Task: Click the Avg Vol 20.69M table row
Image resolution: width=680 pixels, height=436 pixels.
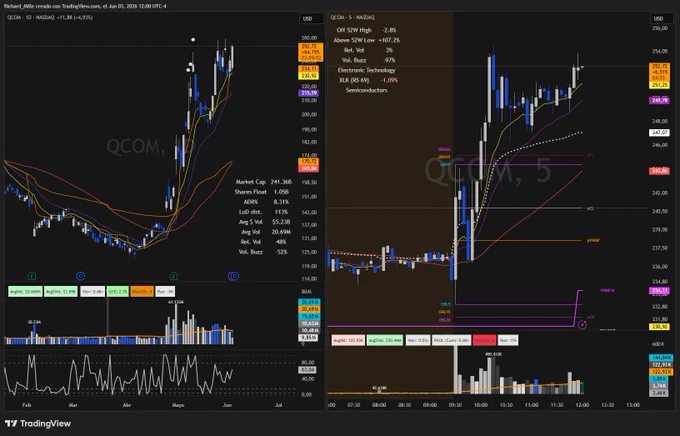Action: [x=265, y=232]
